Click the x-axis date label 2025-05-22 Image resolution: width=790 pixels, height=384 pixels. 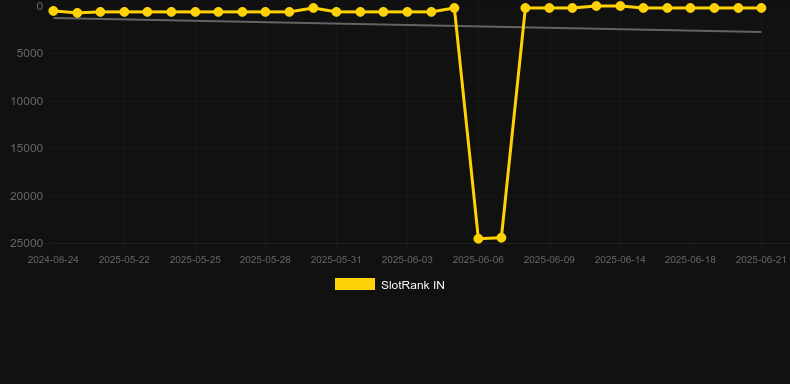(x=124, y=260)
